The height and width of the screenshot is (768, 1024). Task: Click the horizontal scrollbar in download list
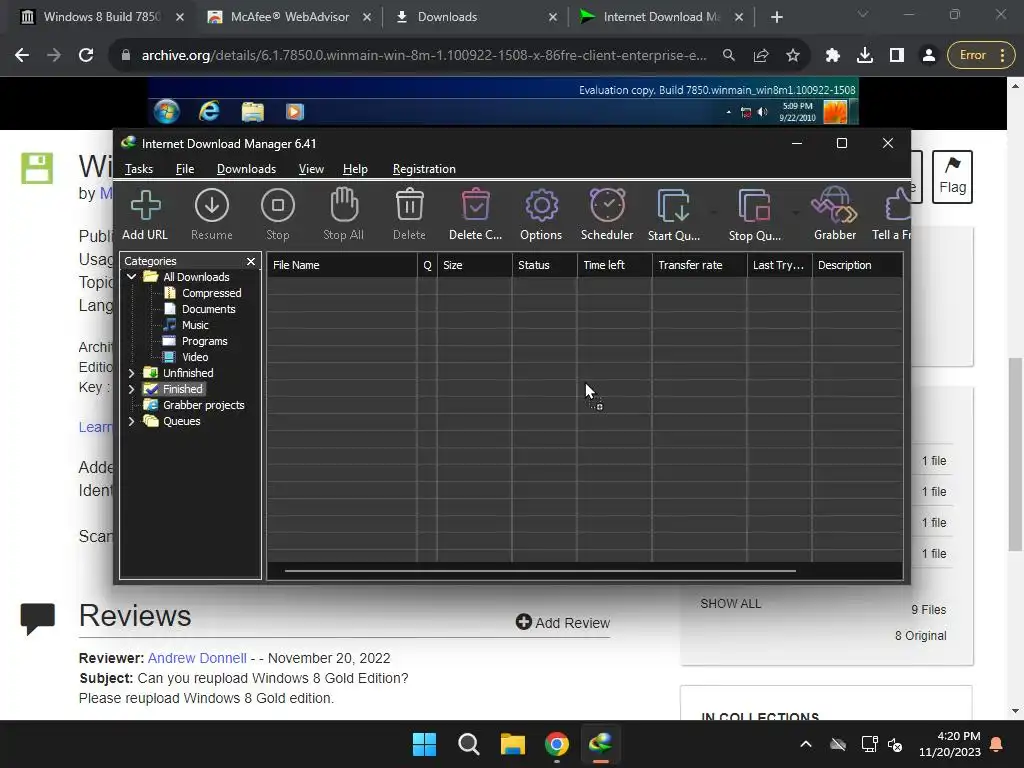(x=540, y=571)
